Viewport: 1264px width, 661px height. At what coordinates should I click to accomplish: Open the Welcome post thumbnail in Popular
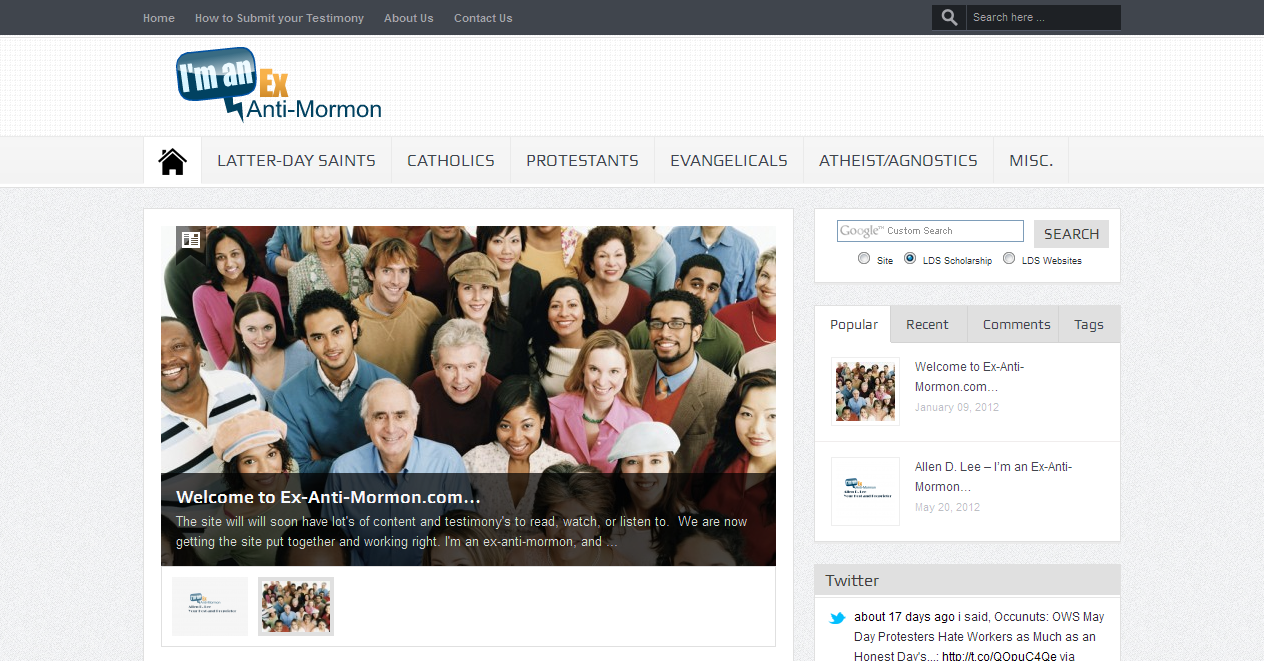pyautogui.click(x=865, y=391)
